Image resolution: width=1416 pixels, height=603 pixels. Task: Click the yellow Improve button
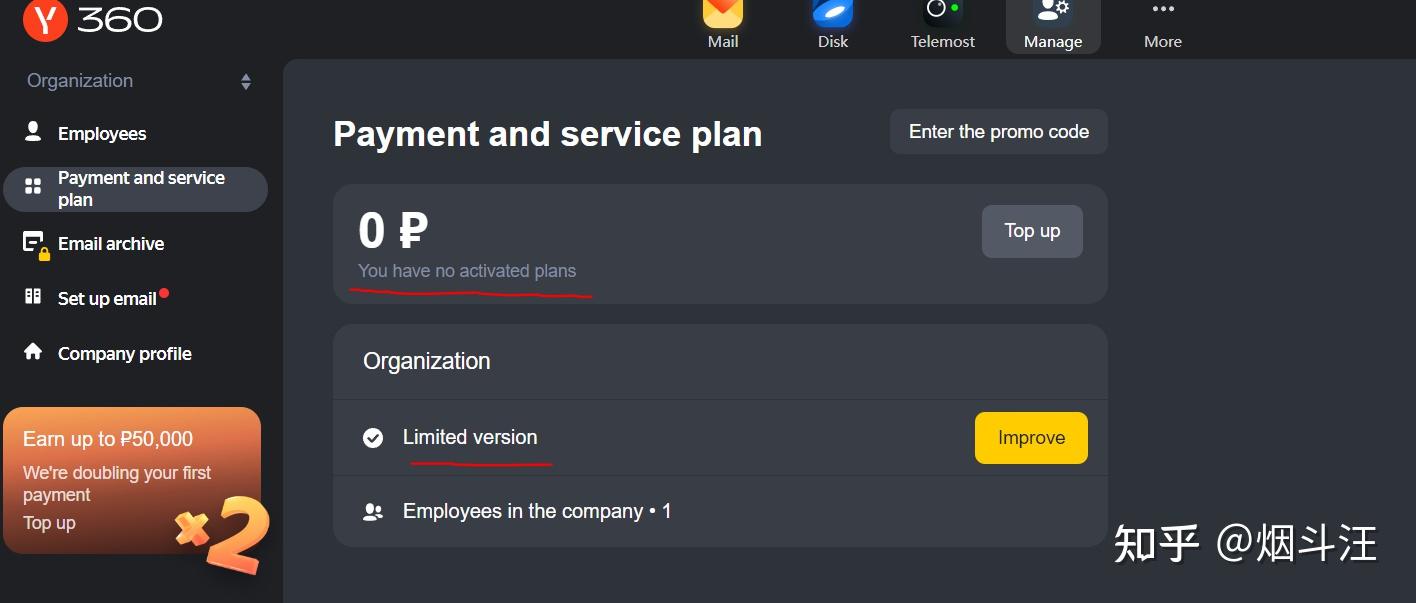[1031, 438]
